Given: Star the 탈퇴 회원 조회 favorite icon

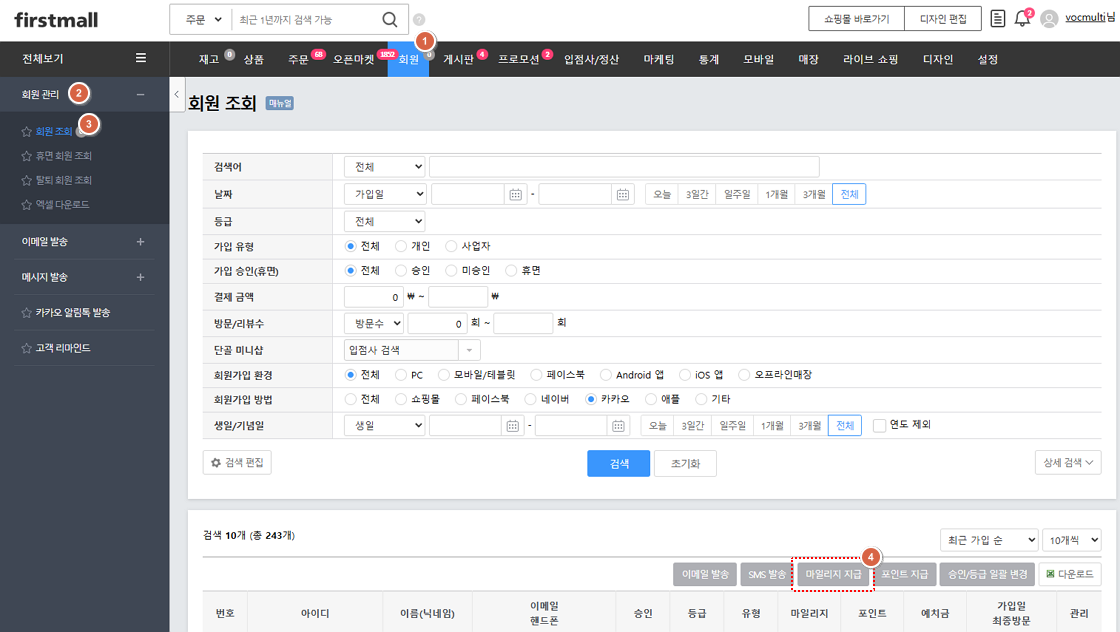Looking at the screenshot, I should click(x=26, y=180).
